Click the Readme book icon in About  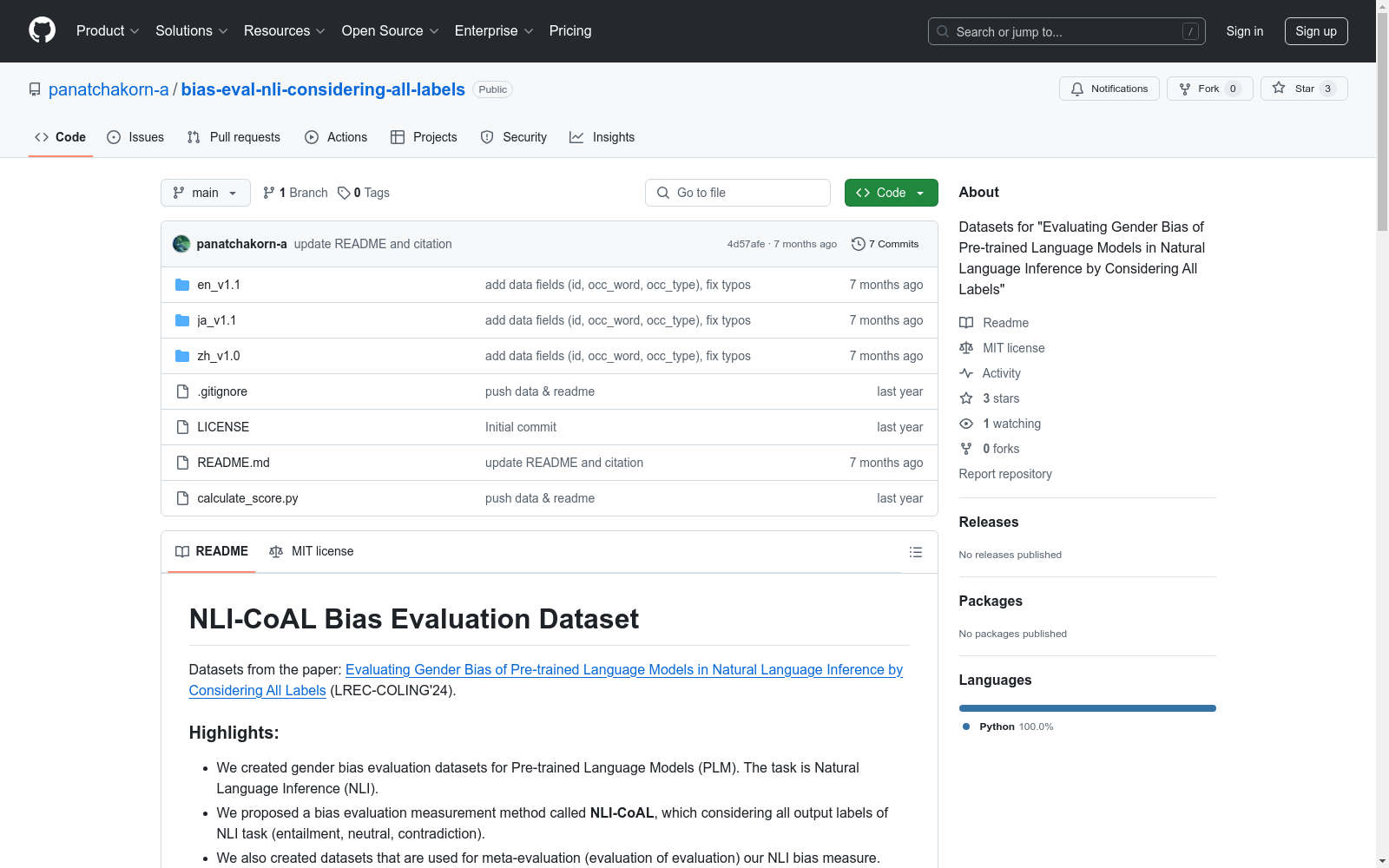(966, 323)
